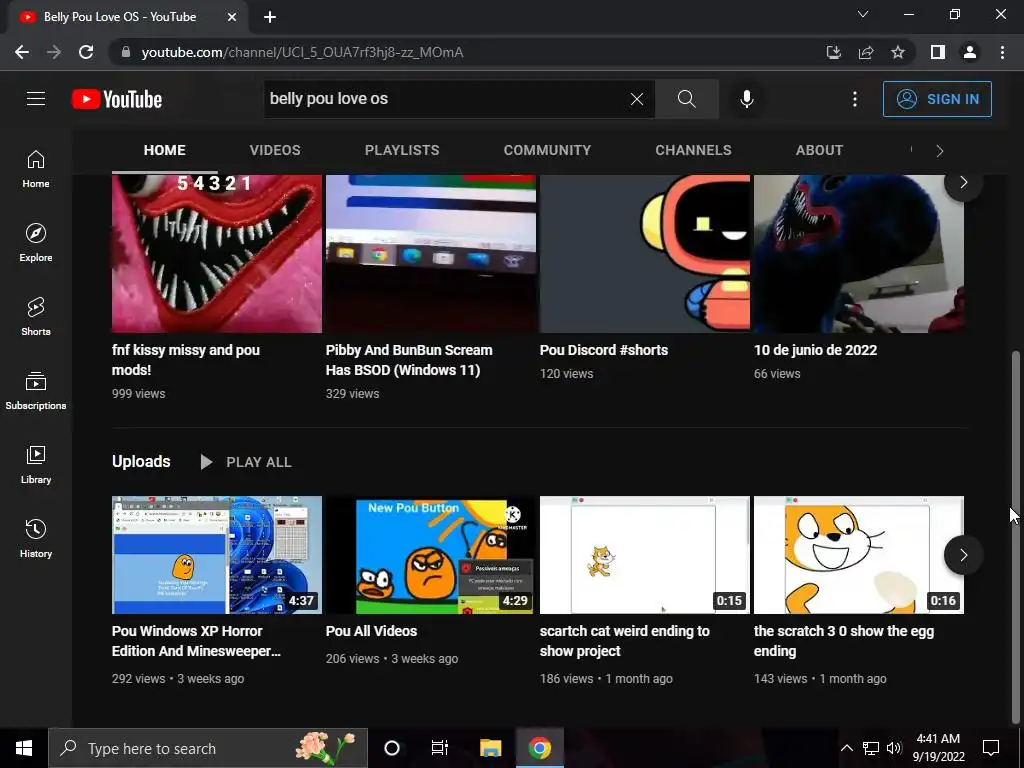
Task: Switch to the CHANNELS tab
Action: [693, 150]
